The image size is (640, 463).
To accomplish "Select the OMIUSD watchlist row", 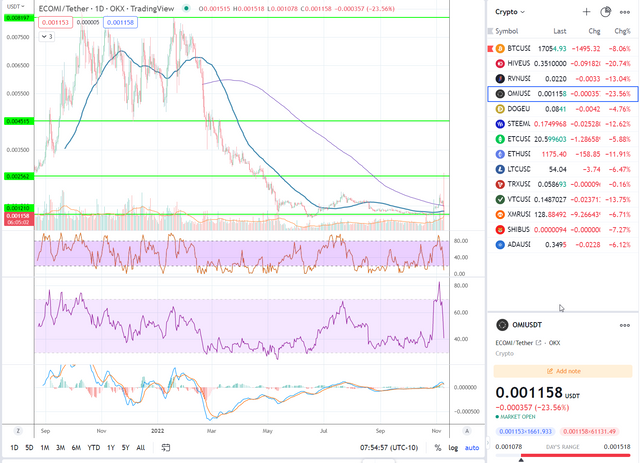I will 563,94.
